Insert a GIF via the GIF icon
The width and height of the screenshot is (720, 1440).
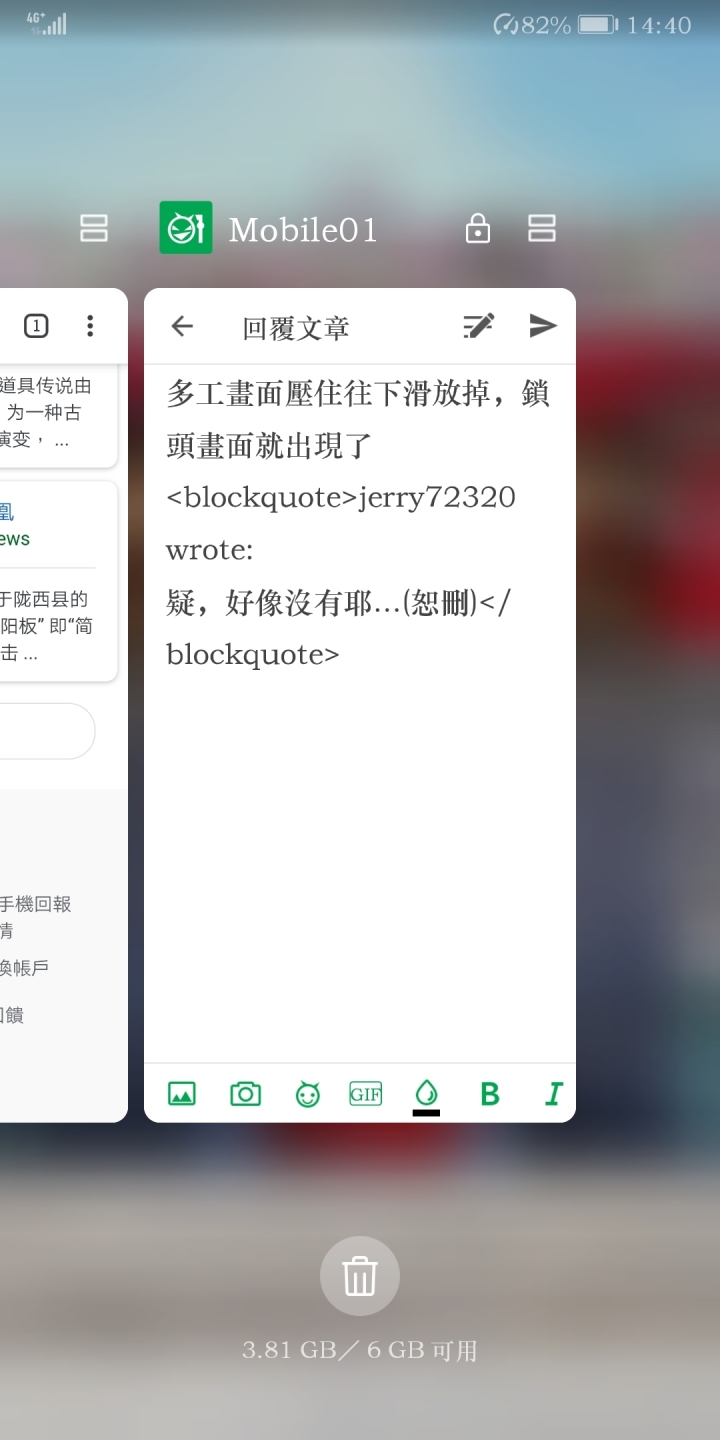click(x=366, y=1094)
